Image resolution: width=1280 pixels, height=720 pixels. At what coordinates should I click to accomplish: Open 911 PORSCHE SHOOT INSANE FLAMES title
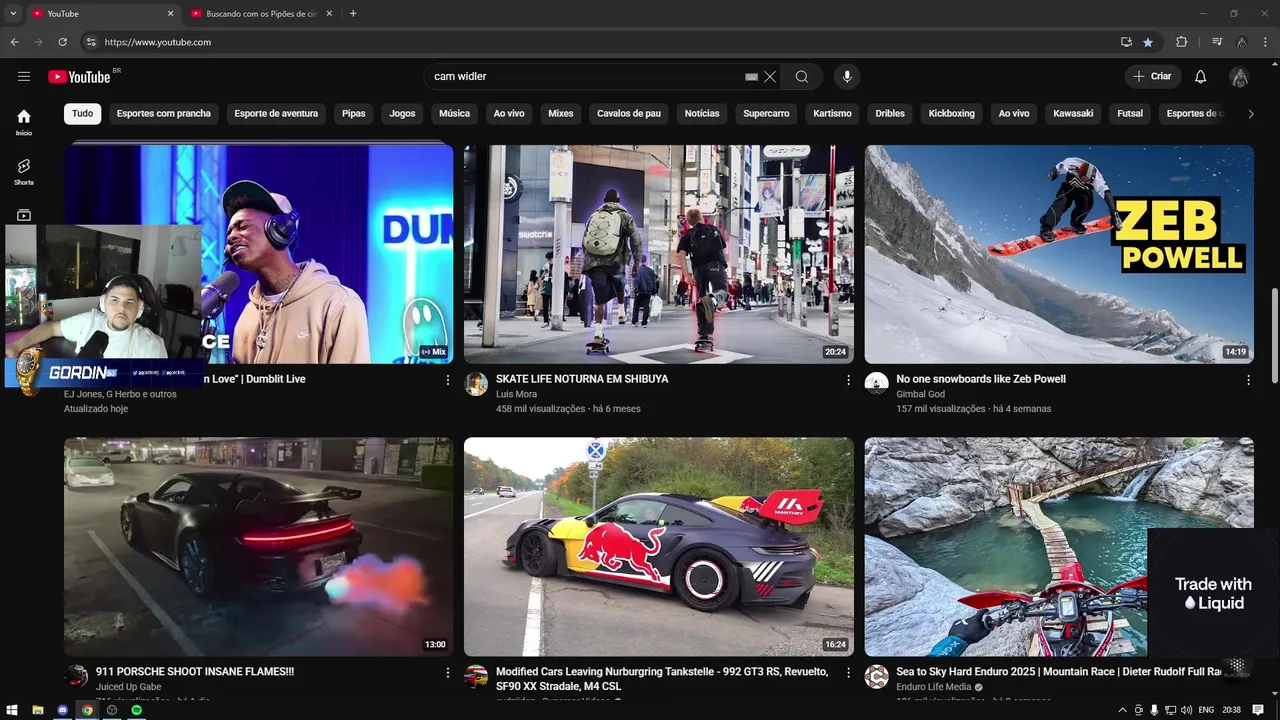pyautogui.click(x=195, y=672)
